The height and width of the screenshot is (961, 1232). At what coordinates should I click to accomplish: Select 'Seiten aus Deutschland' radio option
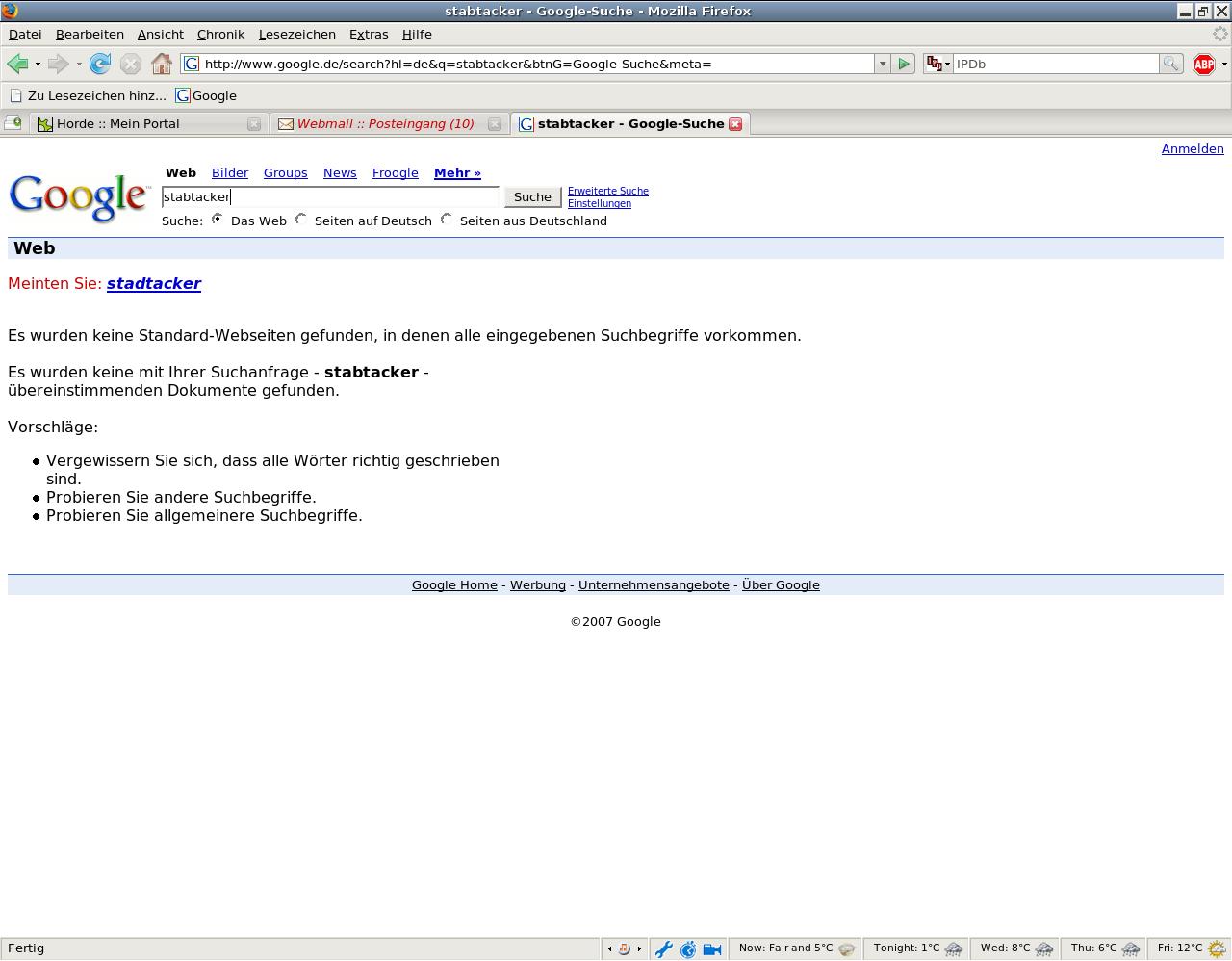coord(447,220)
